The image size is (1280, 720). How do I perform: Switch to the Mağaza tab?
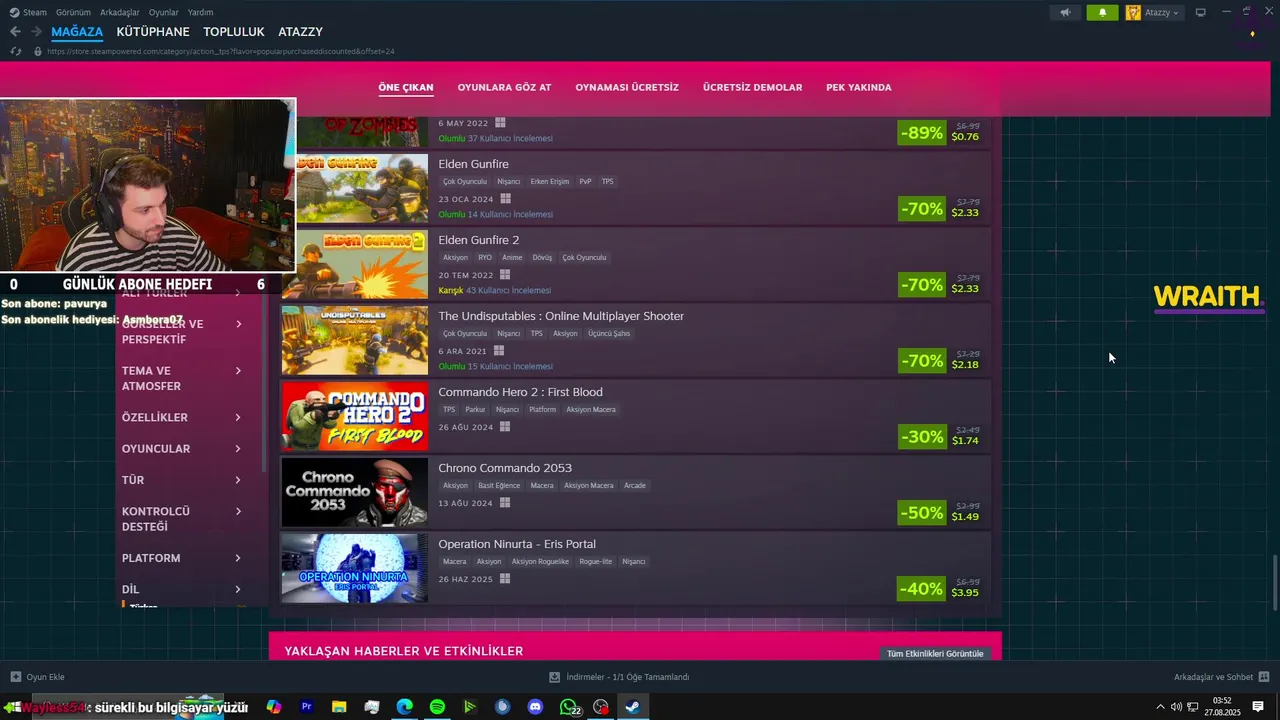pos(77,32)
